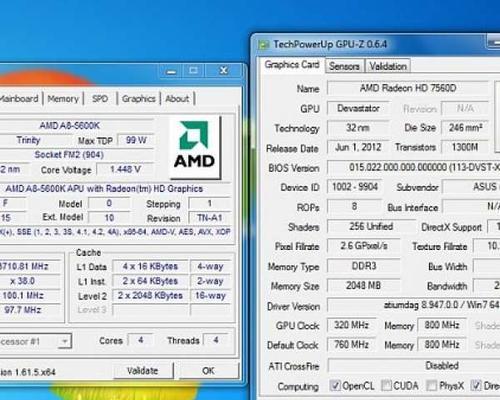Viewport: 500px width, 400px height.
Task: Toggle the OpenCL checkbox in GPU-Z
Action: (335, 385)
